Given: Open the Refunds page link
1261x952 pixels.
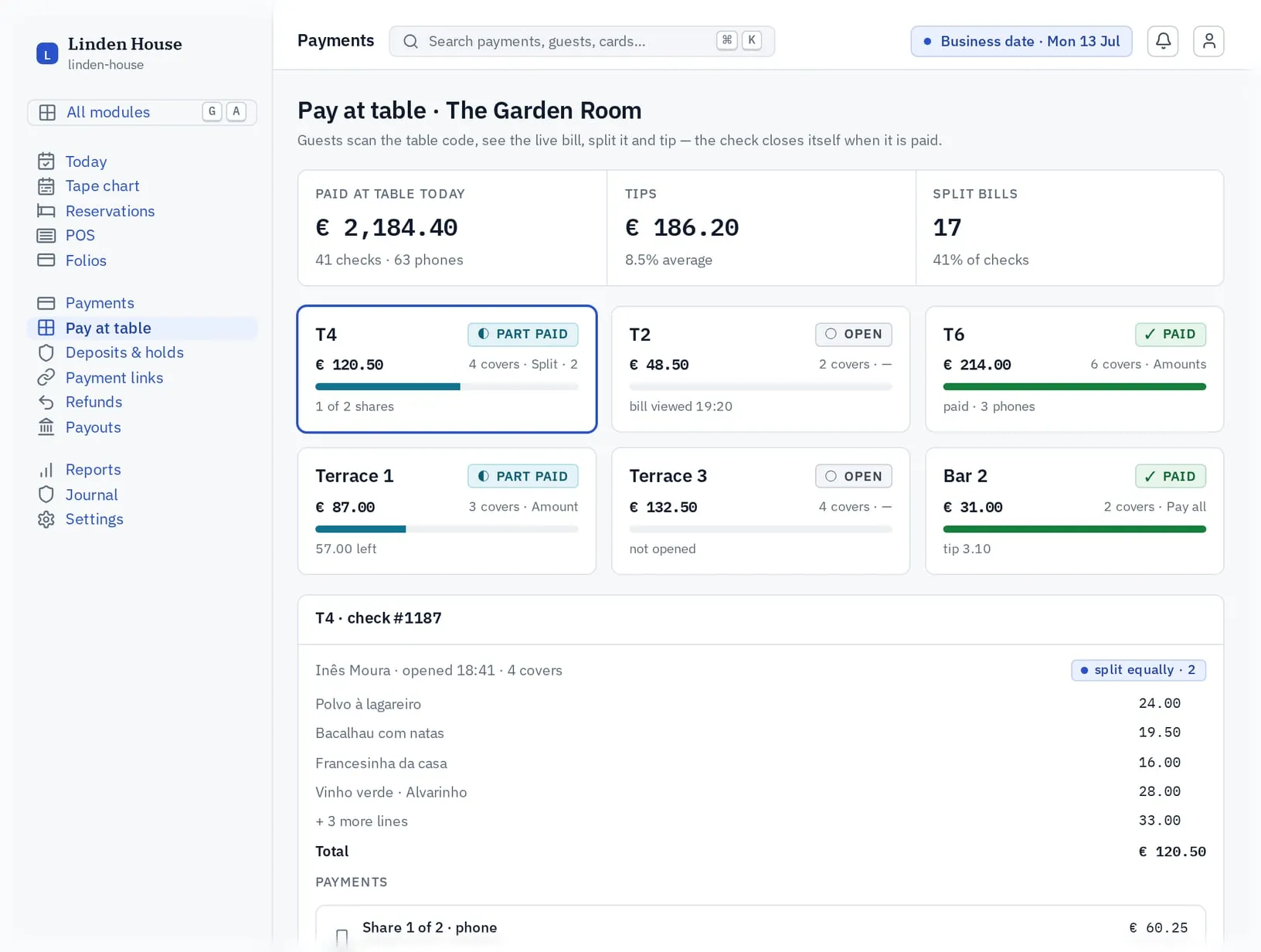Looking at the screenshot, I should 142,402.
